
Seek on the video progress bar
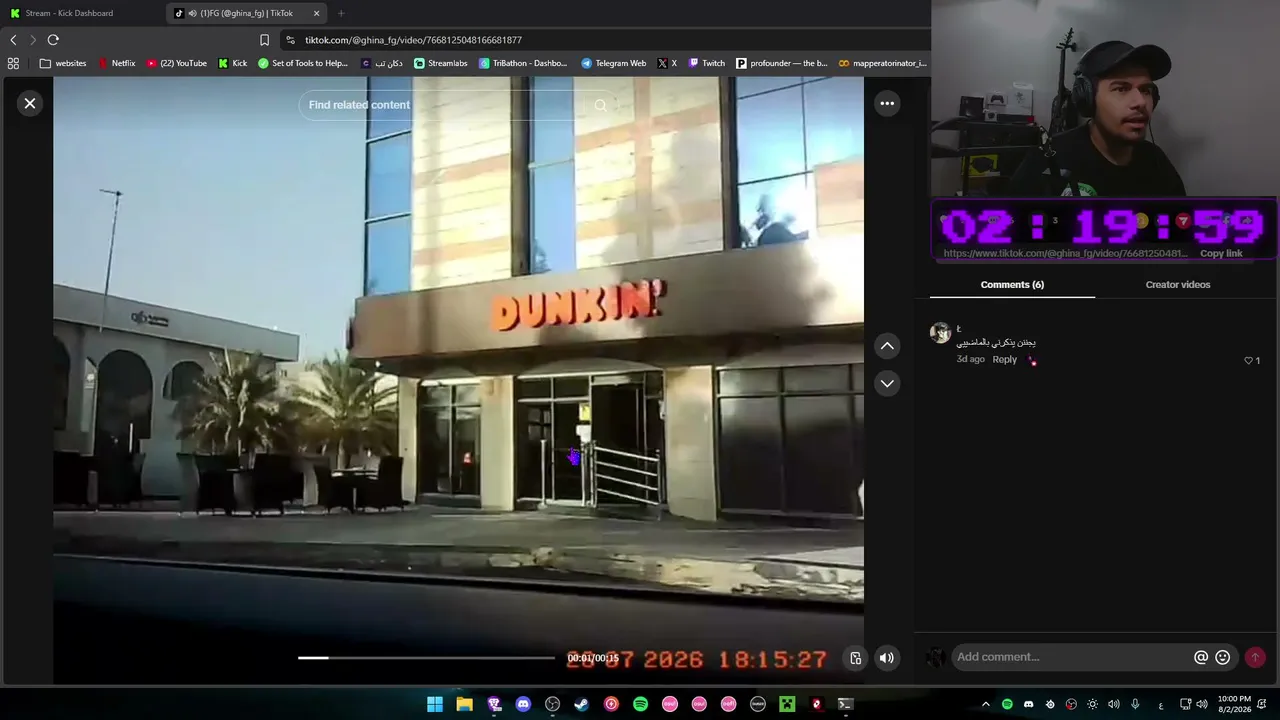pyautogui.click(x=426, y=658)
